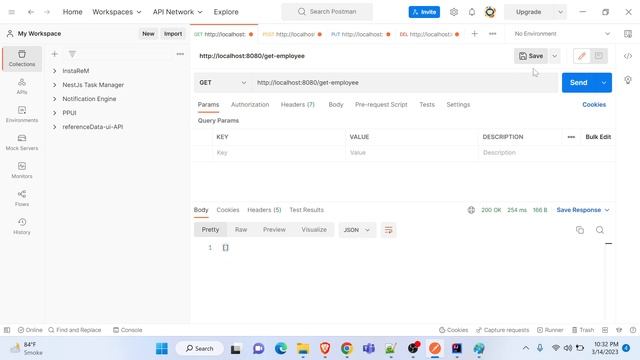Open the Mock Servers sidebar panel
The width and height of the screenshot is (640, 360).
coord(22,142)
